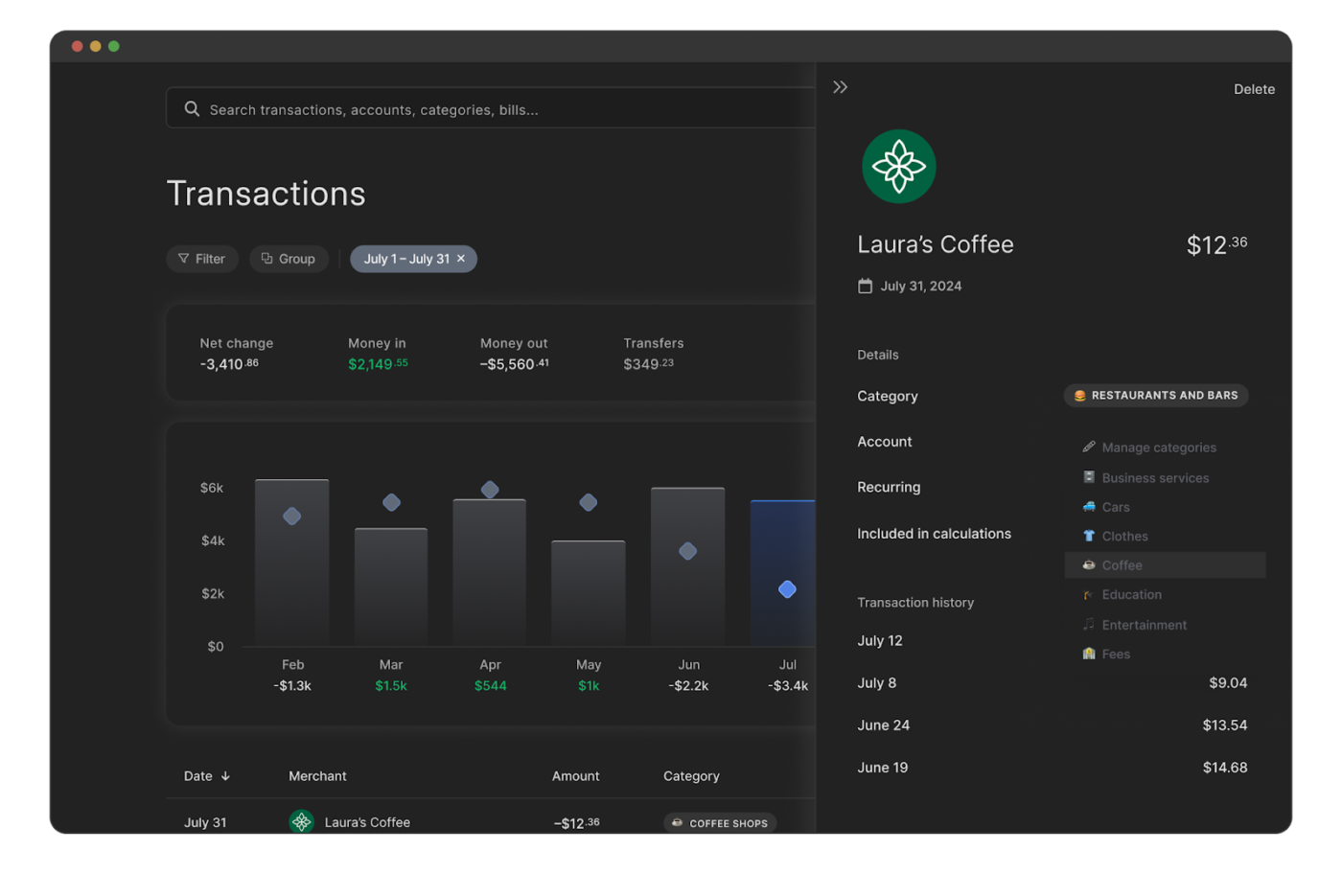This screenshot has height=896, width=1342.
Task: Click the Entertainment music note icon
Action: click(1089, 624)
